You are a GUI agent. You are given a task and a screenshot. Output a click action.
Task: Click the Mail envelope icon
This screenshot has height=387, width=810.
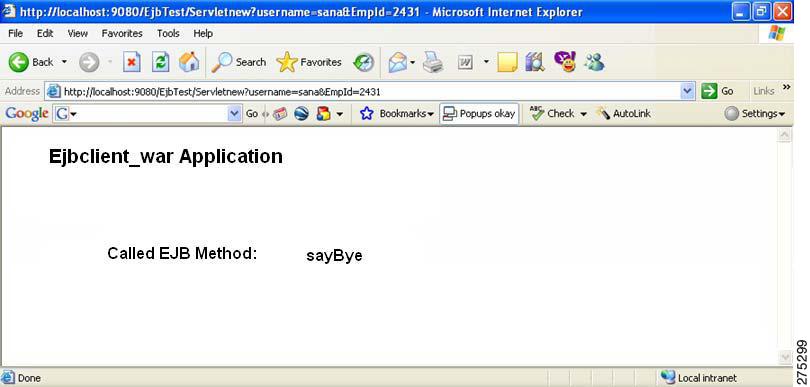click(397, 63)
